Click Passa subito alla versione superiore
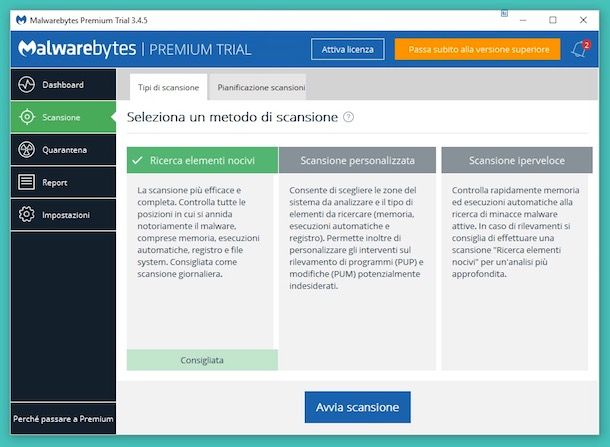This screenshot has height=447, width=610. [x=478, y=49]
